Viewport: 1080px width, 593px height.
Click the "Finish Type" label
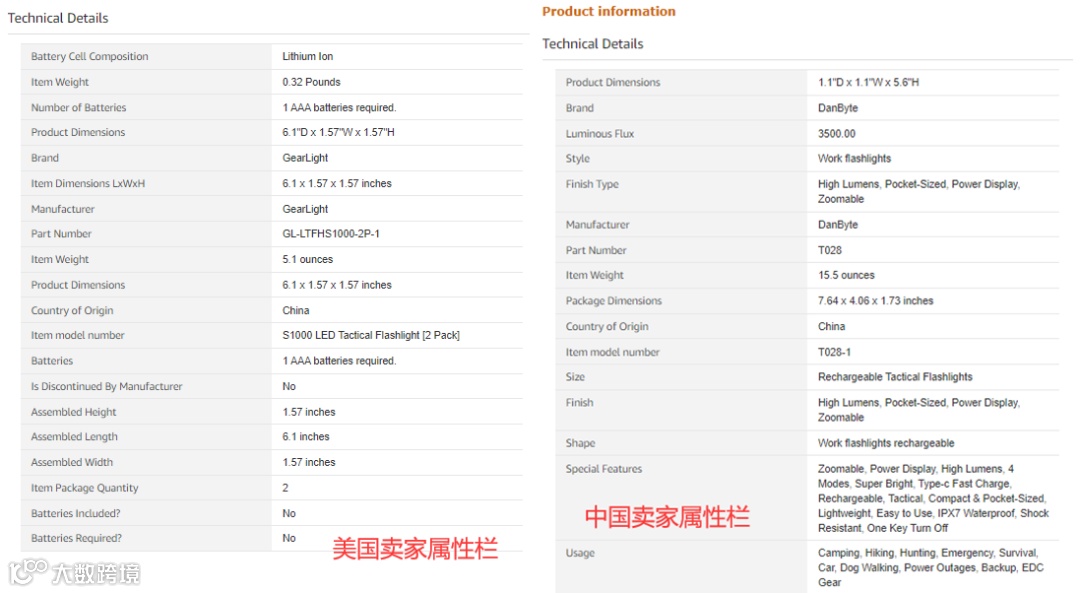coord(592,184)
